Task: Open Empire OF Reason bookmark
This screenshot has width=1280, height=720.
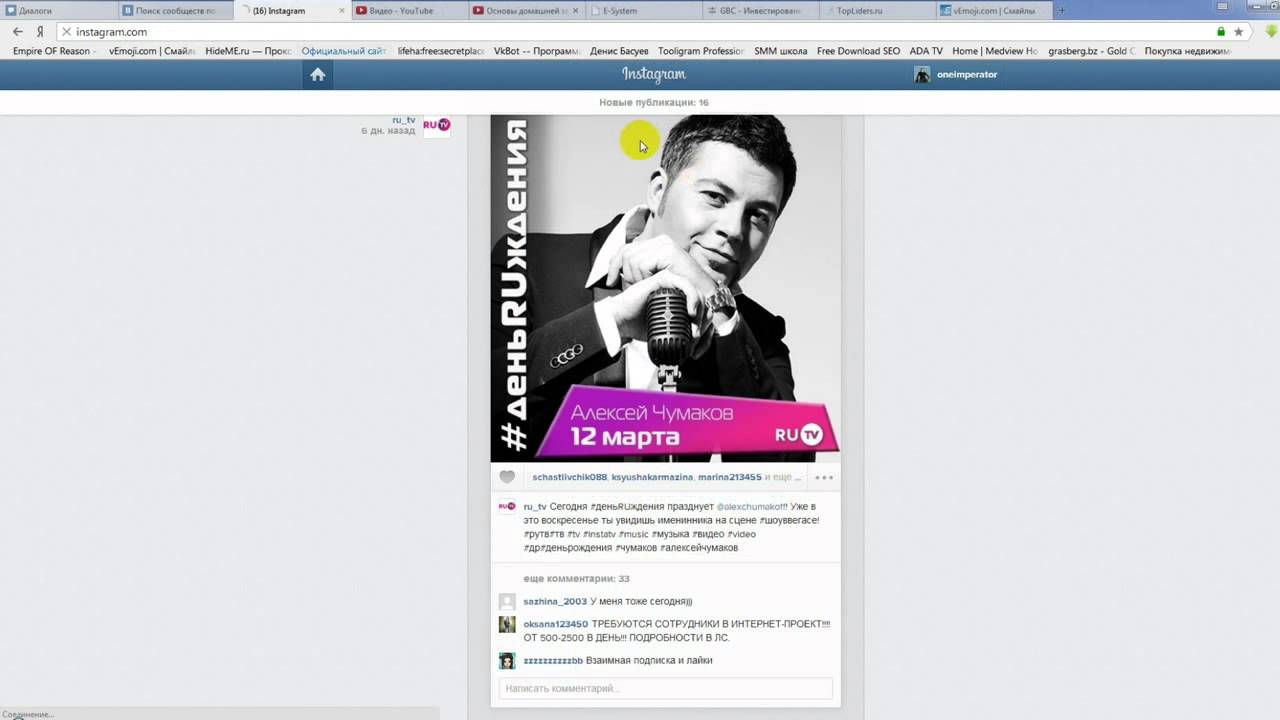Action: (52, 51)
